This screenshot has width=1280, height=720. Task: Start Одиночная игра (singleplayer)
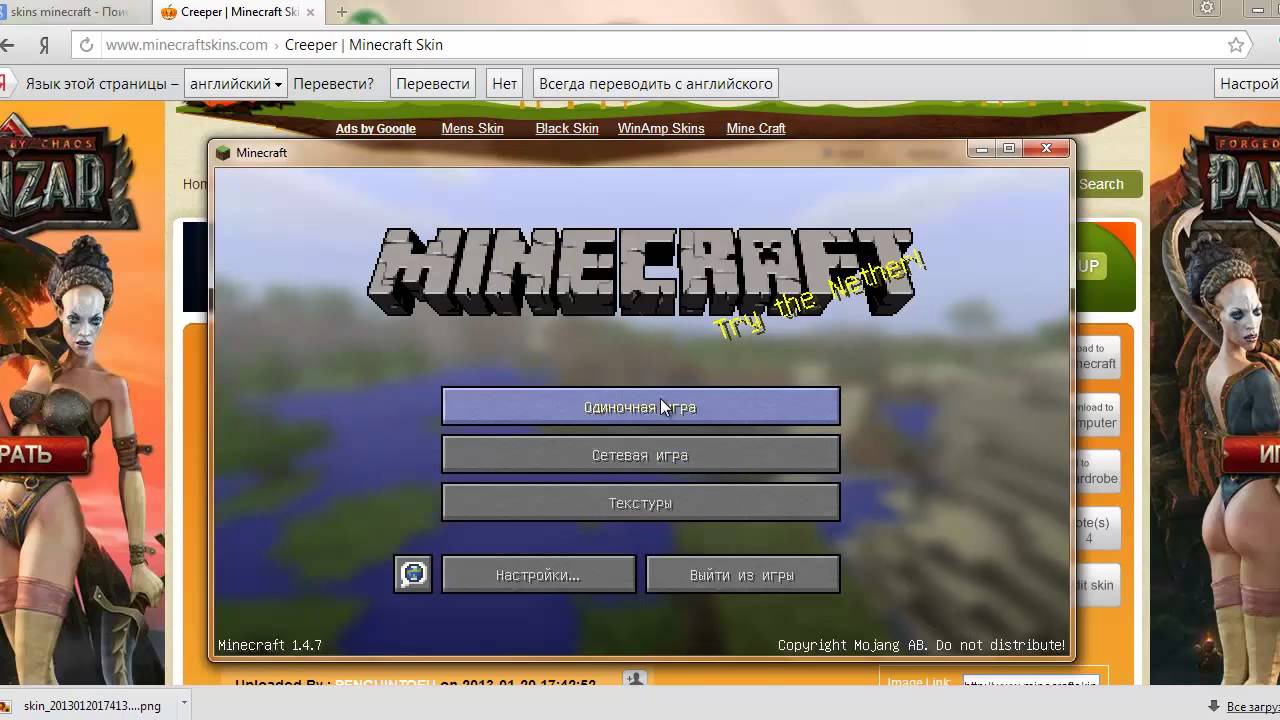click(x=641, y=407)
